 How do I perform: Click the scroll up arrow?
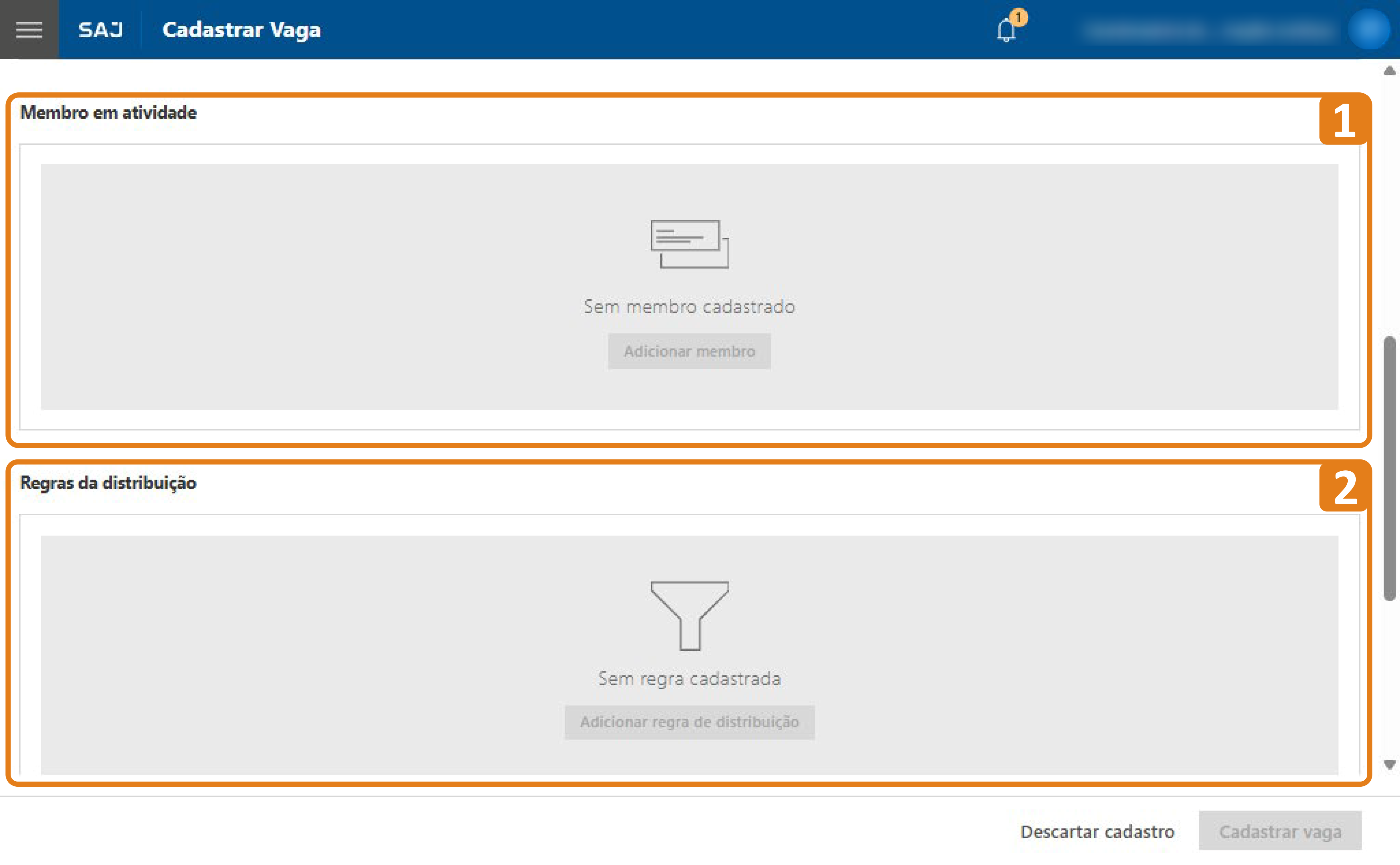[1389, 71]
